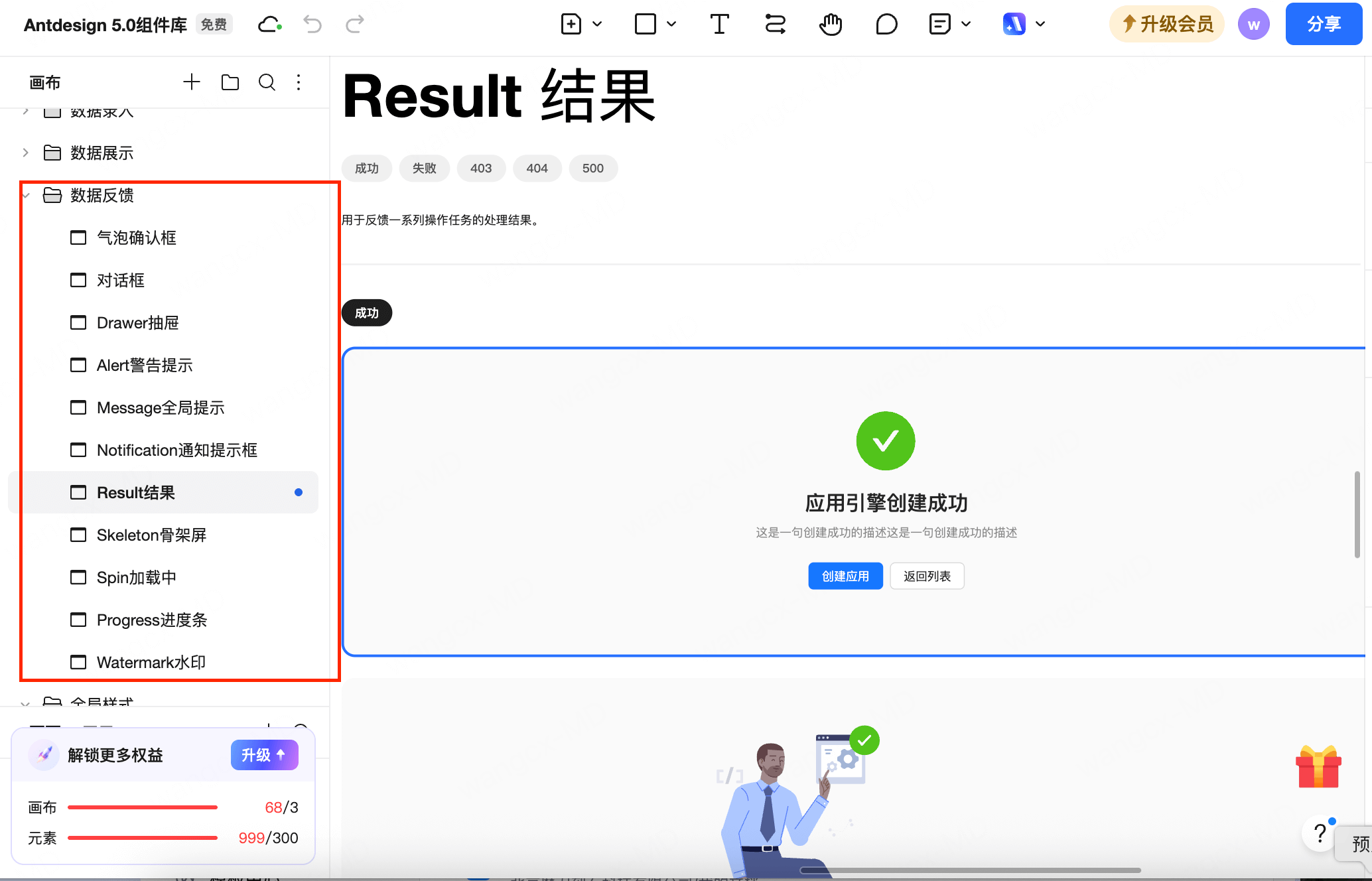Open the Comment tool

(x=886, y=24)
